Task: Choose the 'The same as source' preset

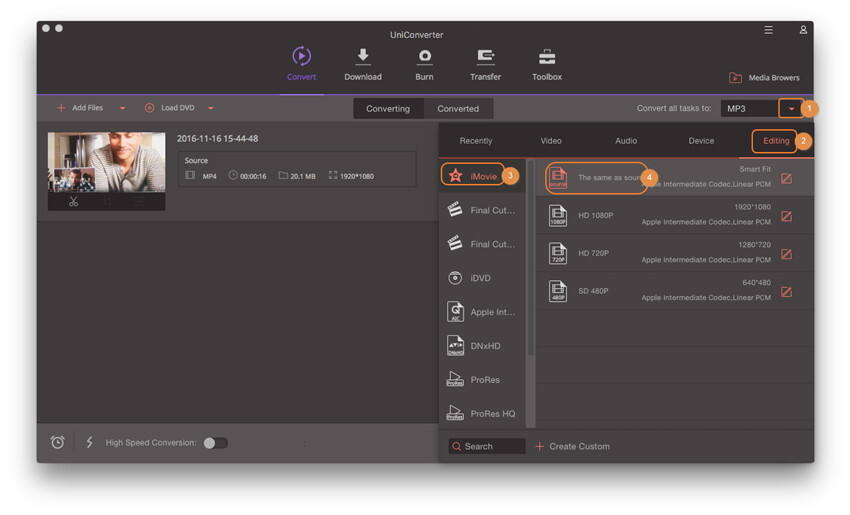Action: [674, 177]
